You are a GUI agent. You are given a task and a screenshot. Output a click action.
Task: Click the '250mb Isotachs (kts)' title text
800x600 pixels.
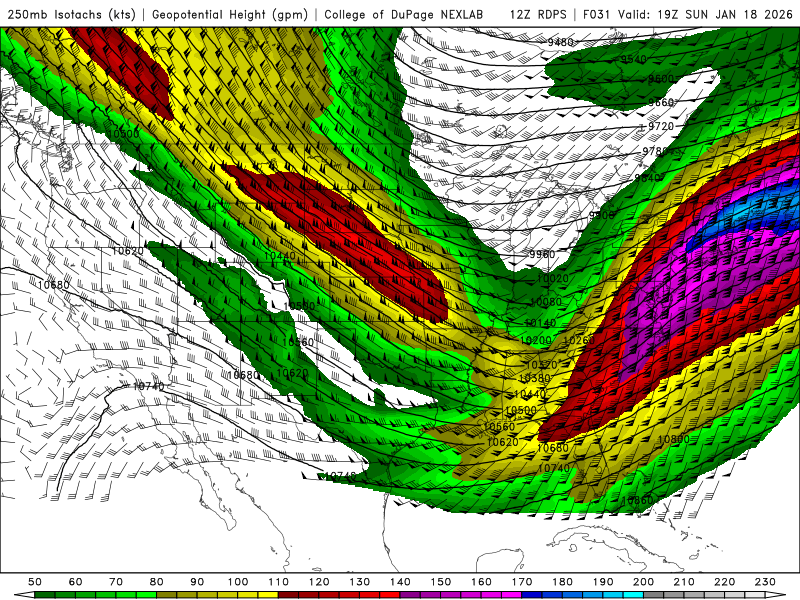tap(71, 15)
